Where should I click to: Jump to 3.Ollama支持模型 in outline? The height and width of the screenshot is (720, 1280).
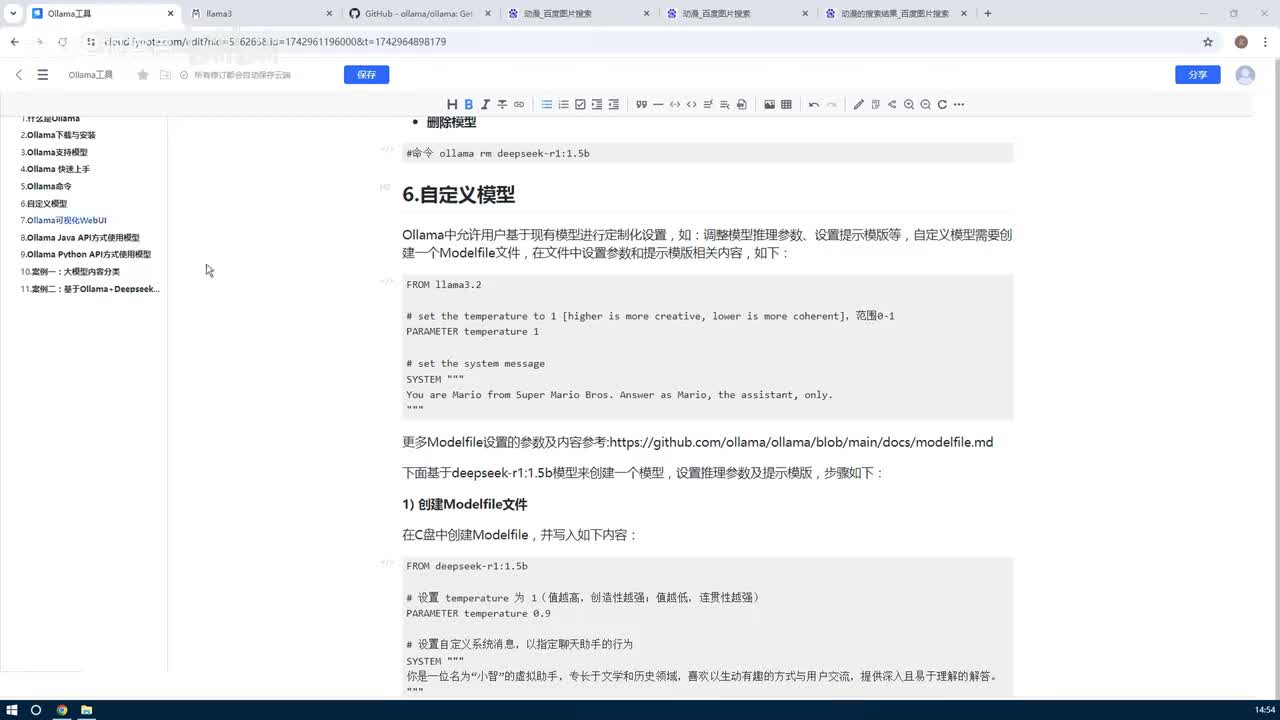coord(54,152)
